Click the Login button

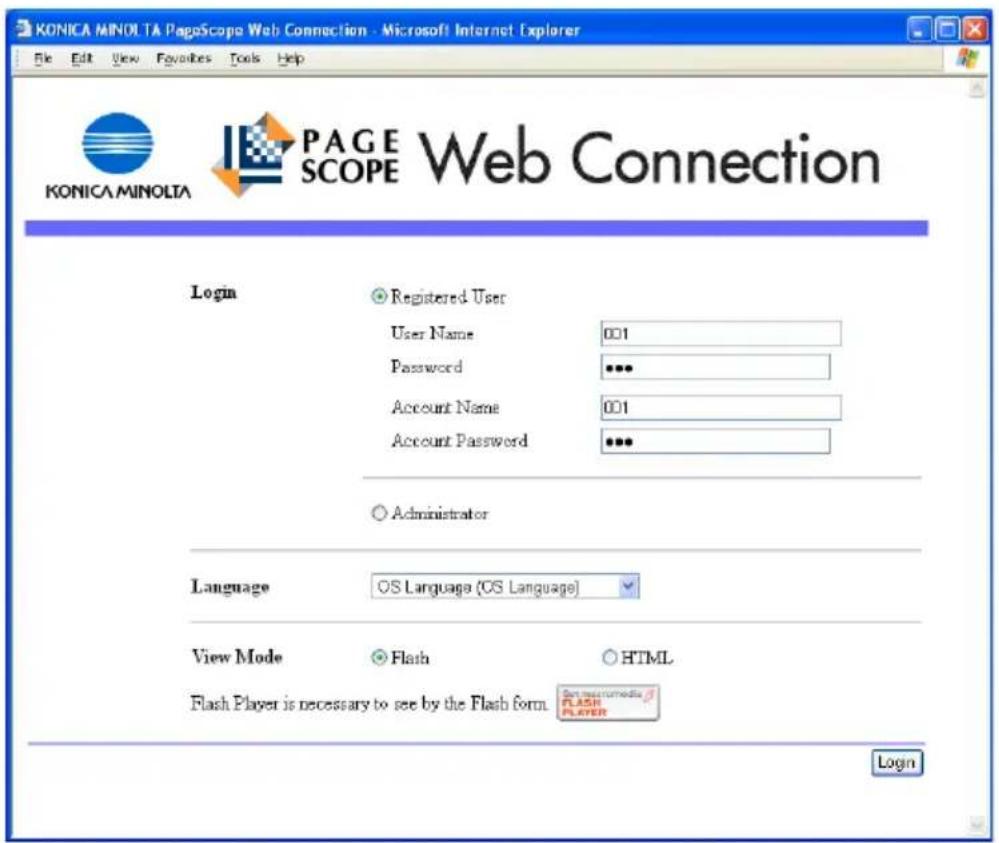(897, 762)
